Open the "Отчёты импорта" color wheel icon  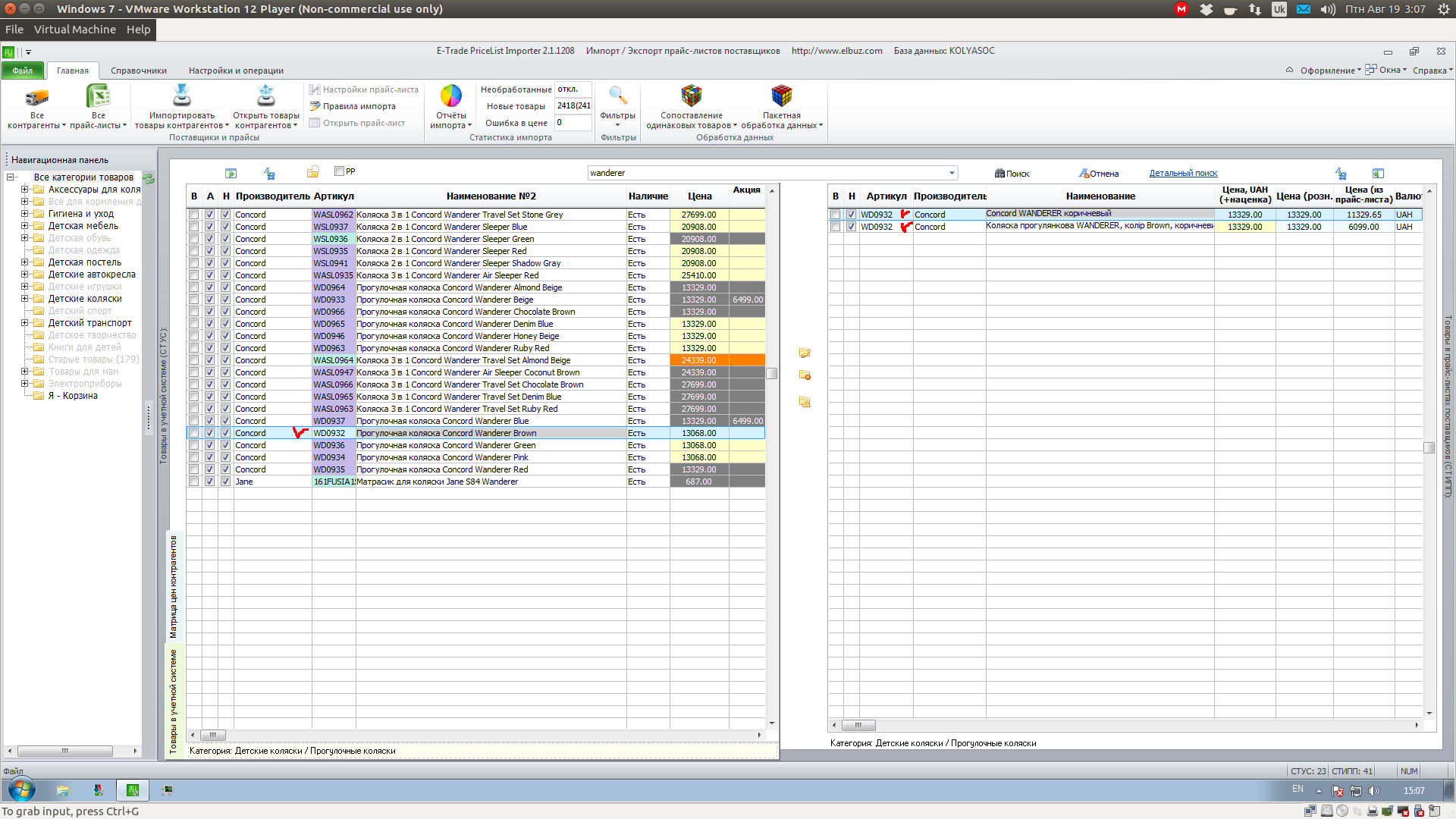pyautogui.click(x=451, y=96)
